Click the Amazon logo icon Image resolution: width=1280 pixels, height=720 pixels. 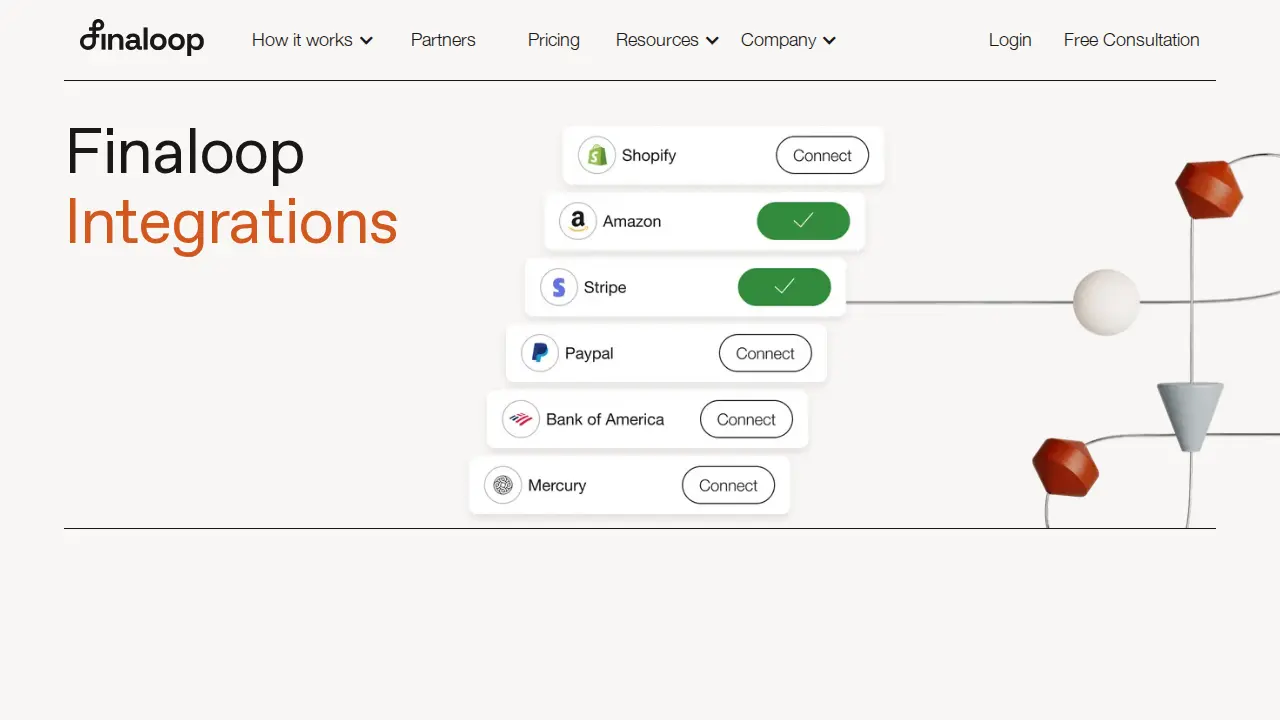pyautogui.click(x=578, y=221)
